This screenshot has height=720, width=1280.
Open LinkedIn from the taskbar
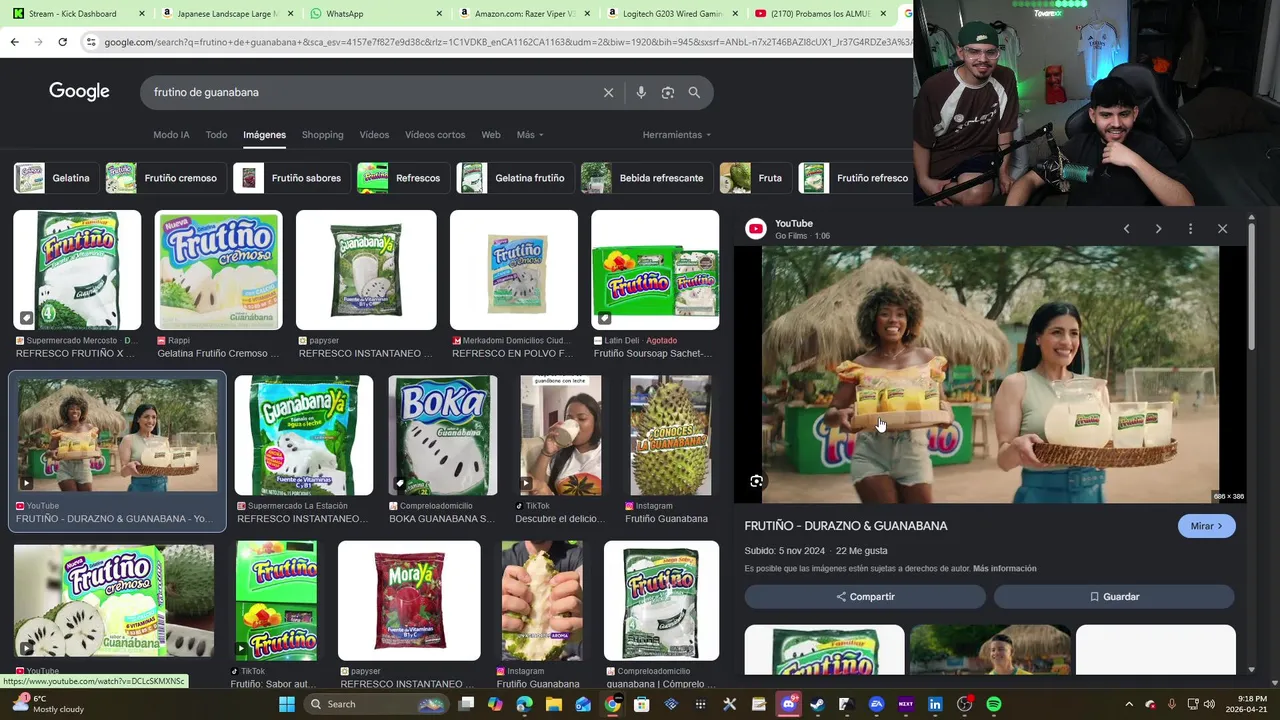pos(935,704)
